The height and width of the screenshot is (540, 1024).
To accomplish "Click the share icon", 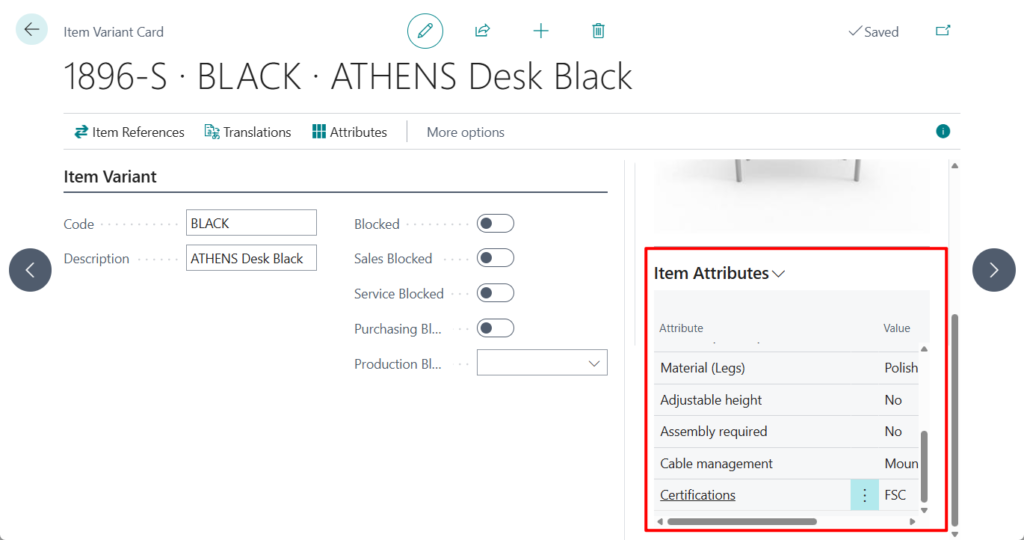I will pos(482,31).
